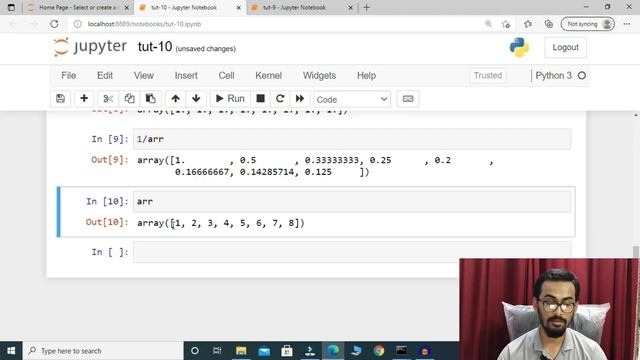Close the Home Page browser tab

(x=127, y=7)
